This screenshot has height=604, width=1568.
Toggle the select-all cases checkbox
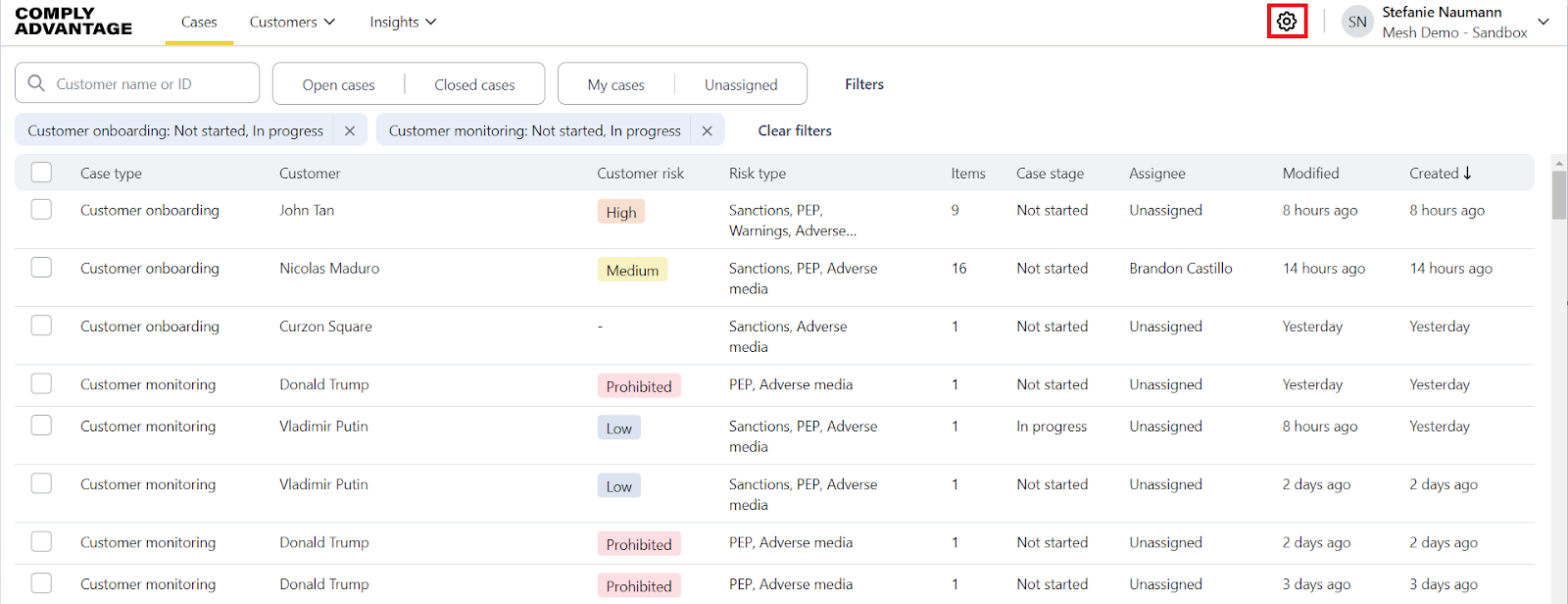coord(41,173)
